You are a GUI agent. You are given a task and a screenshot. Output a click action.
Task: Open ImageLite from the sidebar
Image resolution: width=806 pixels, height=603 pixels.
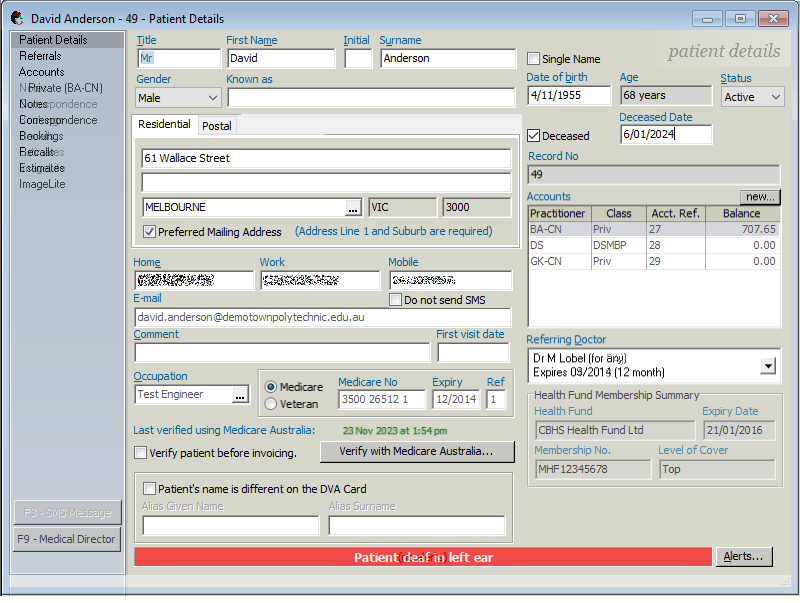tap(41, 184)
